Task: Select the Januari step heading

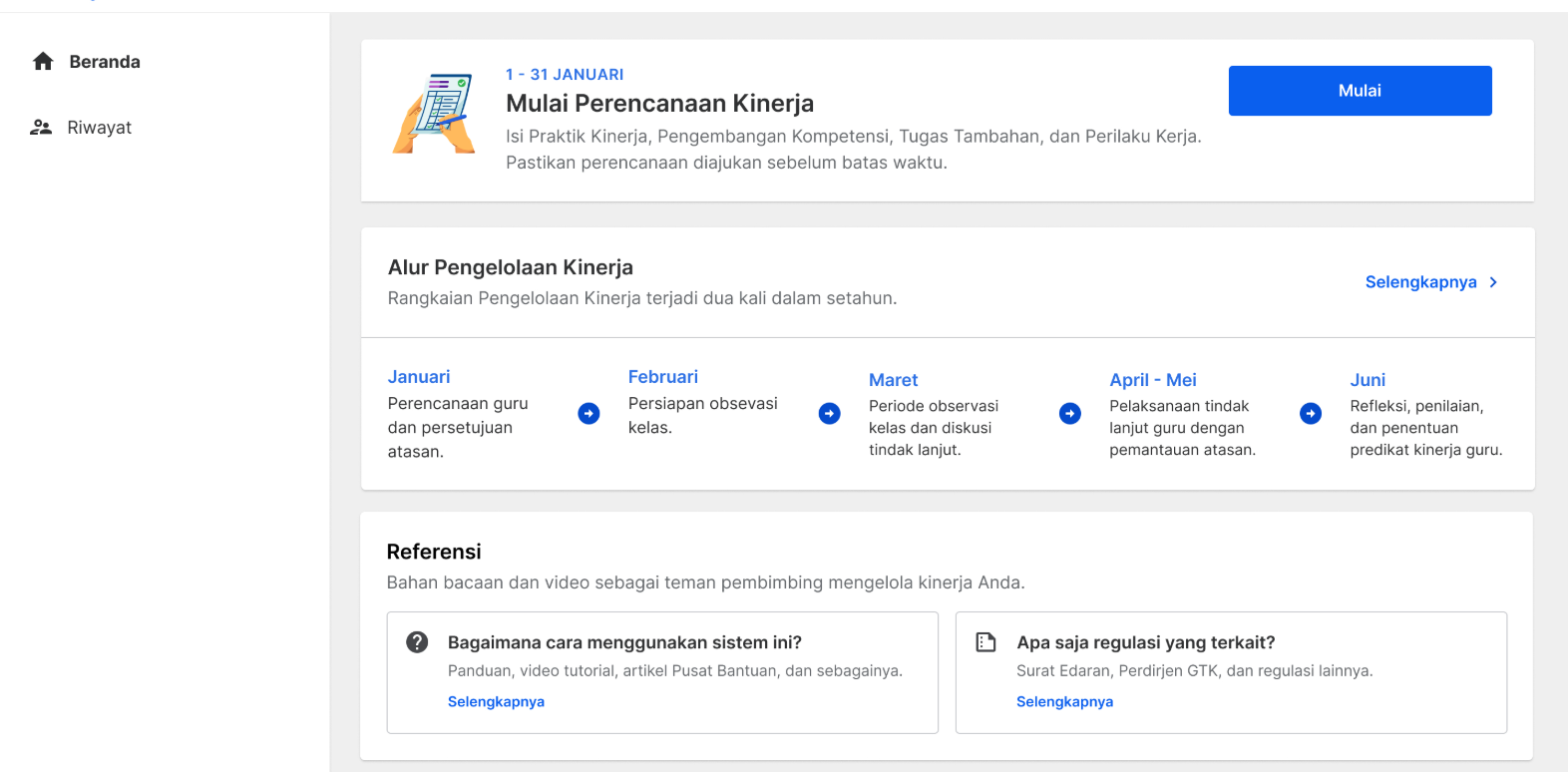Action: click(419, 377)
